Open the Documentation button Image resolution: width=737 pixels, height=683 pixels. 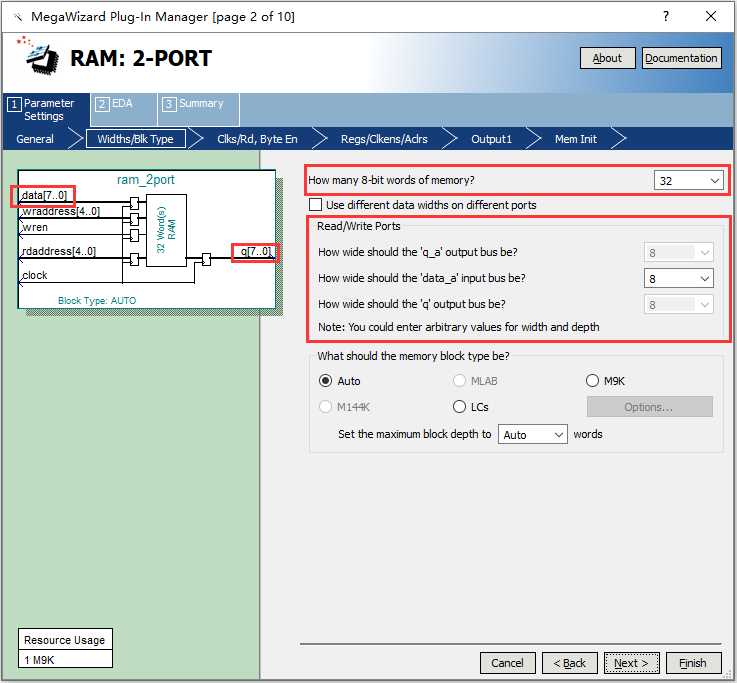(682, 58)
